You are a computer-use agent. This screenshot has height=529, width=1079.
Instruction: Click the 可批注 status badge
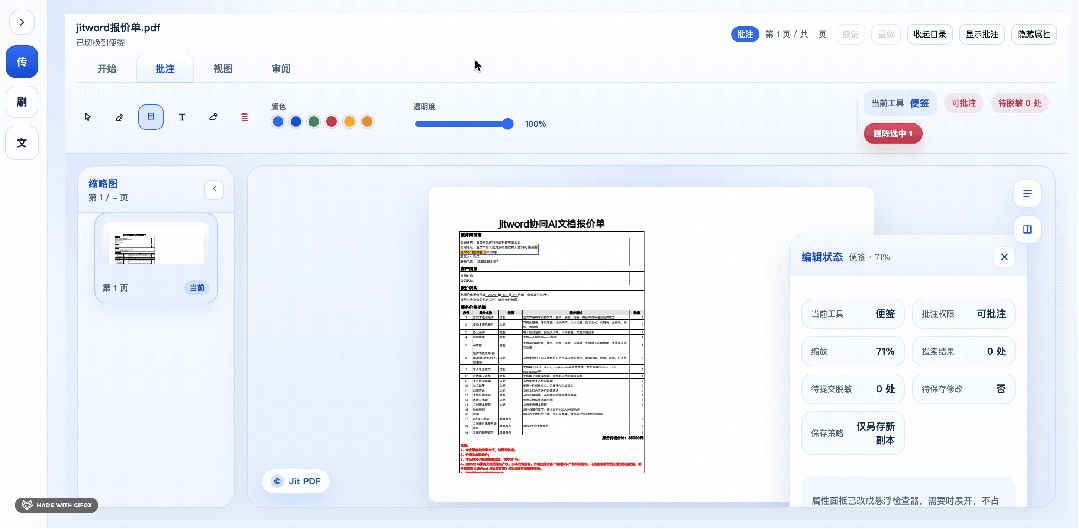(x=963, y=103)
